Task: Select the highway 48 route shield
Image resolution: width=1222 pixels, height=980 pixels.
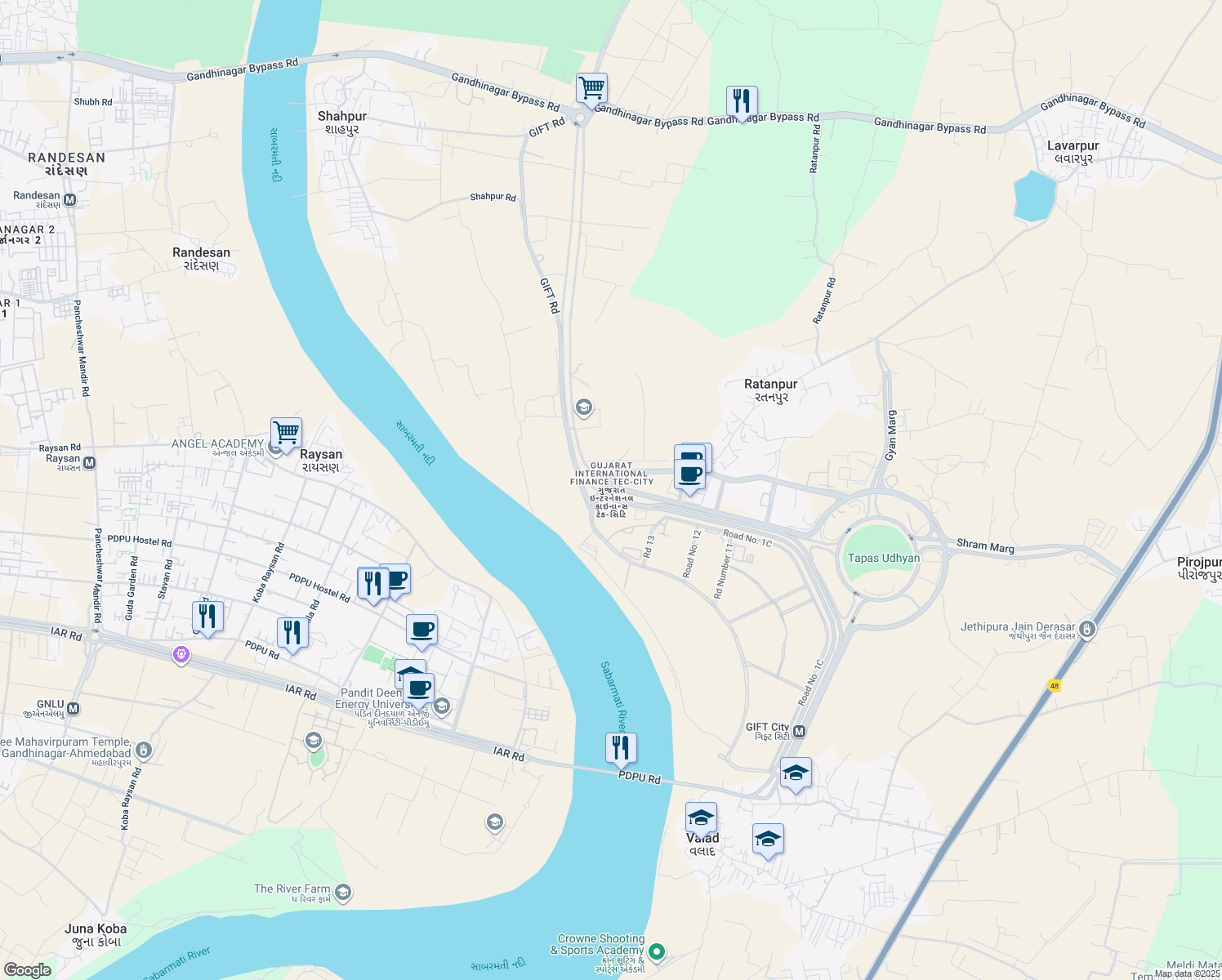Action: pos(1055,686)
